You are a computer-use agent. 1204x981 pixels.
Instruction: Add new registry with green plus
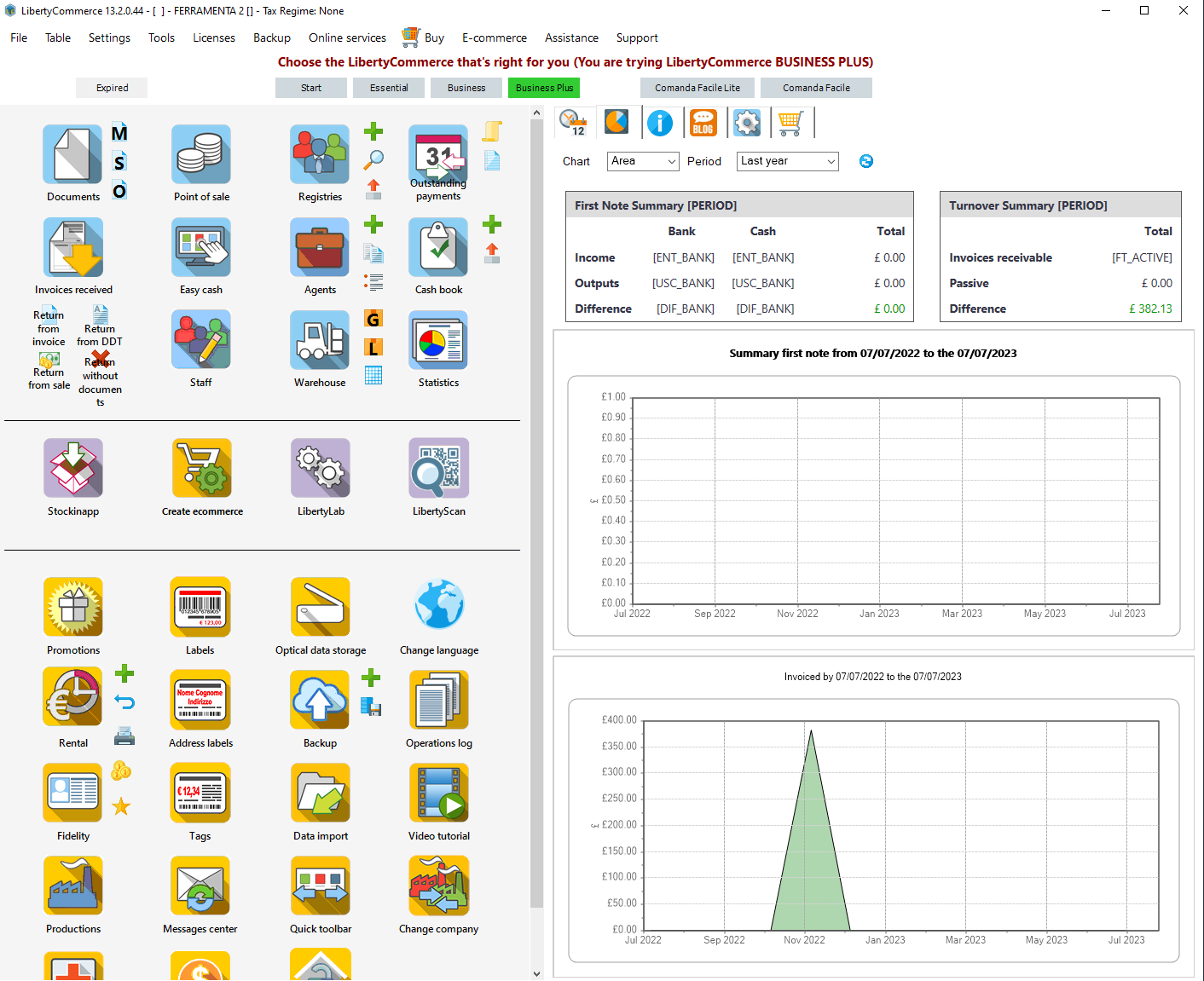[x=373, y=132]
